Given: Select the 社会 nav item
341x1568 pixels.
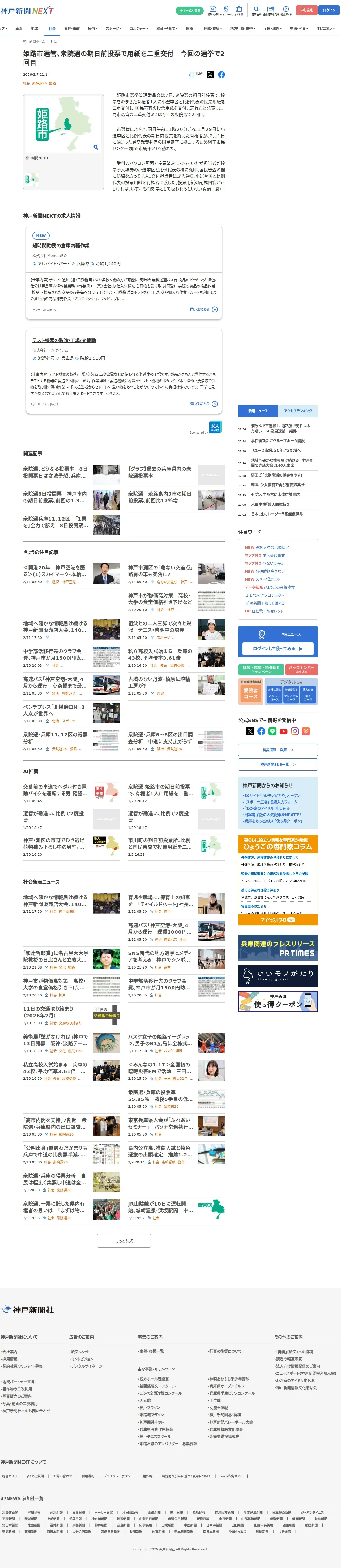Looking at the screenshot, I should click(x=52, y=29).
